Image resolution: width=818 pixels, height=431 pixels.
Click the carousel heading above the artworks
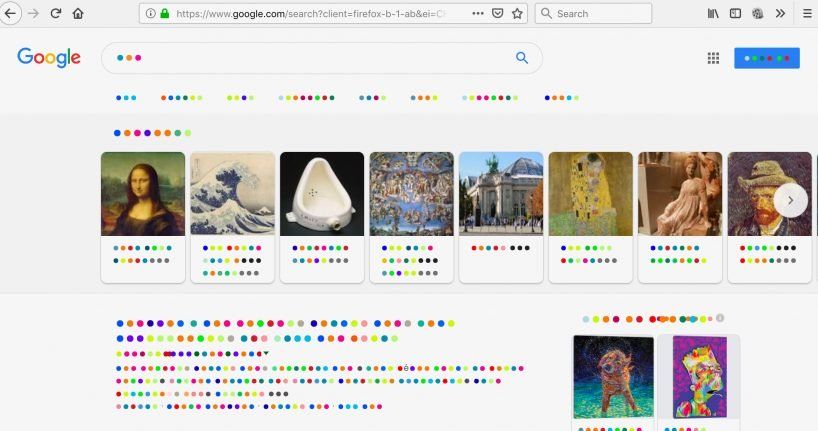coord(152,133)
